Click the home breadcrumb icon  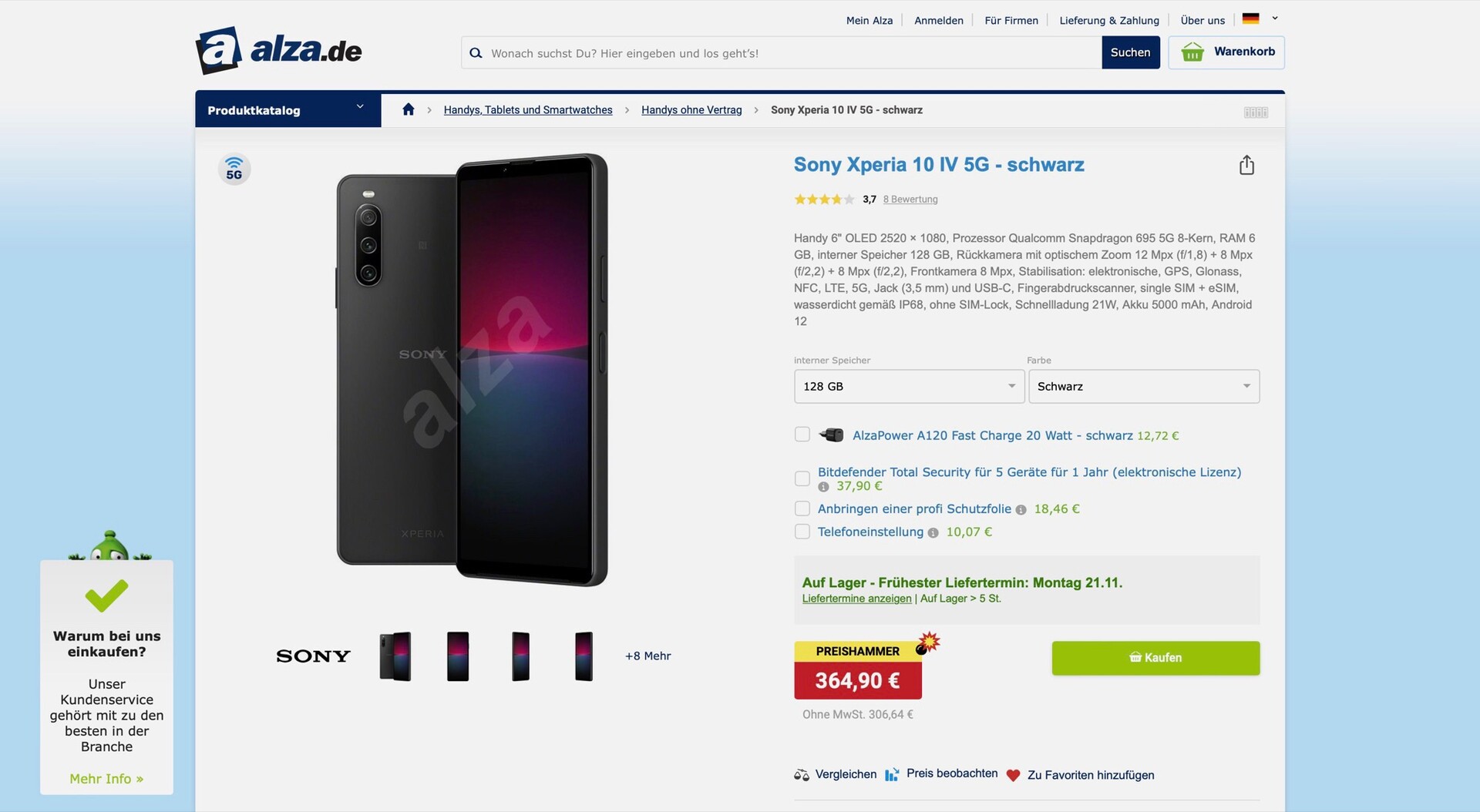coord(409,109)
